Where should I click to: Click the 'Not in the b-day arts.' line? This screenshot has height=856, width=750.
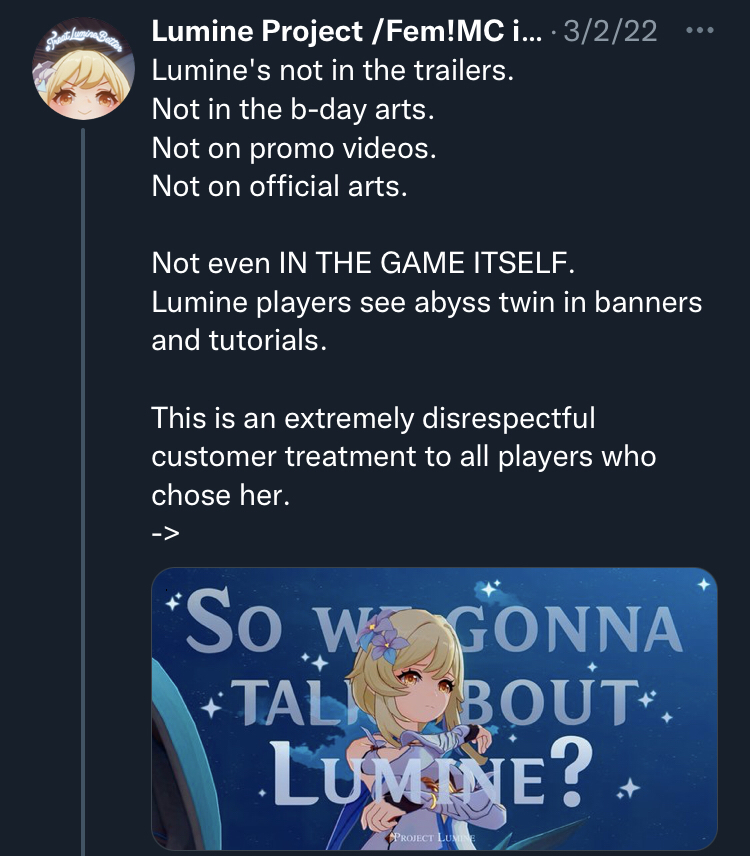coord(293,109)
